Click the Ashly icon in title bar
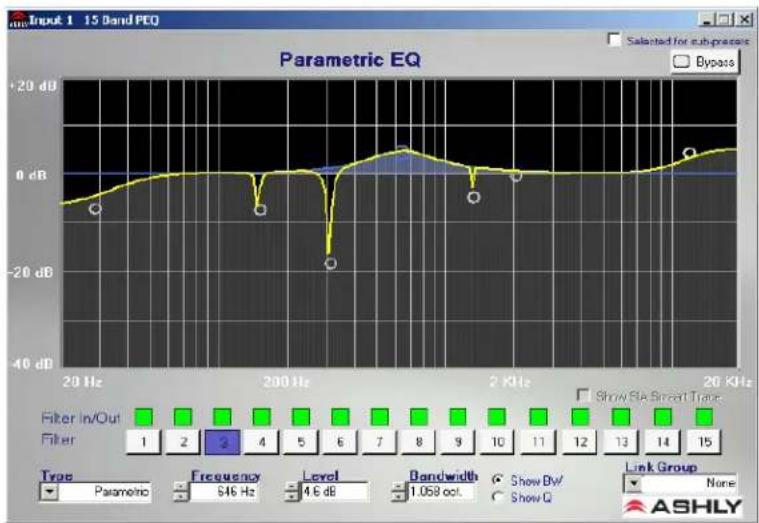This screenshot has width=759, height=523. coord(18,20)
